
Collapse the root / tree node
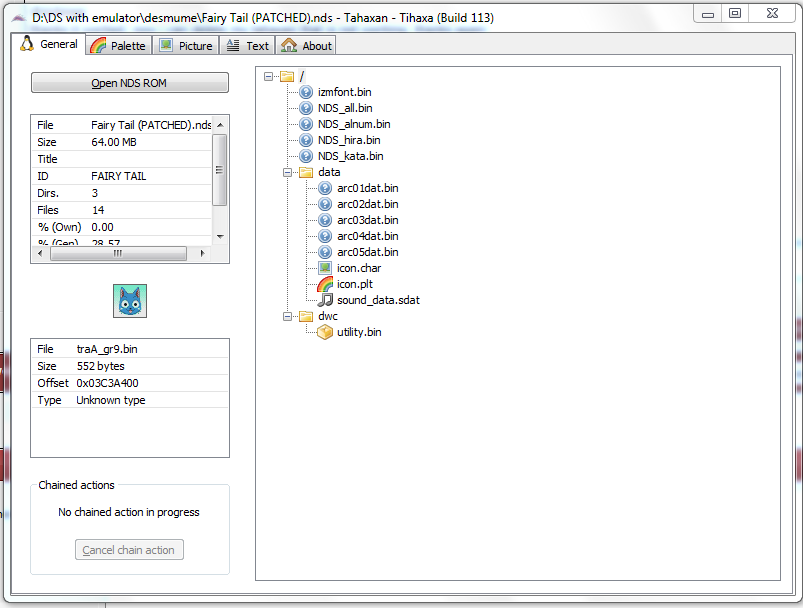click(268, 76)
